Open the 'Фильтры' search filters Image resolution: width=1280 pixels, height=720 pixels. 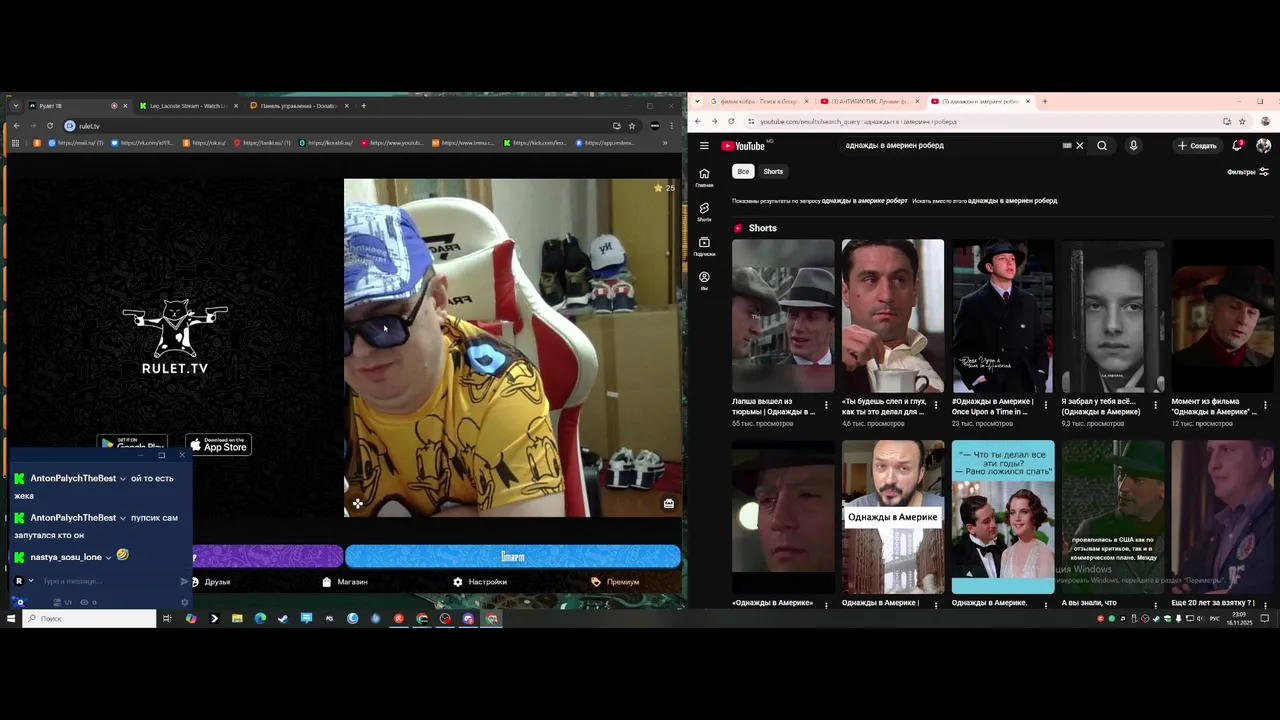point(1248,172)
